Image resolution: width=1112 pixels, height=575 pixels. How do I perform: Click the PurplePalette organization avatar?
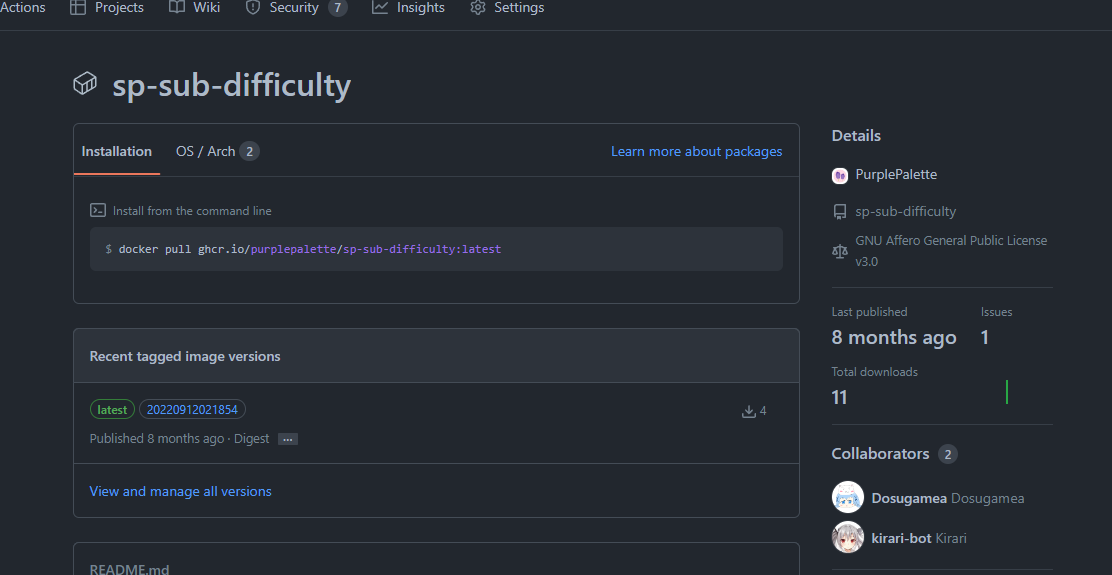pos(840,175)
